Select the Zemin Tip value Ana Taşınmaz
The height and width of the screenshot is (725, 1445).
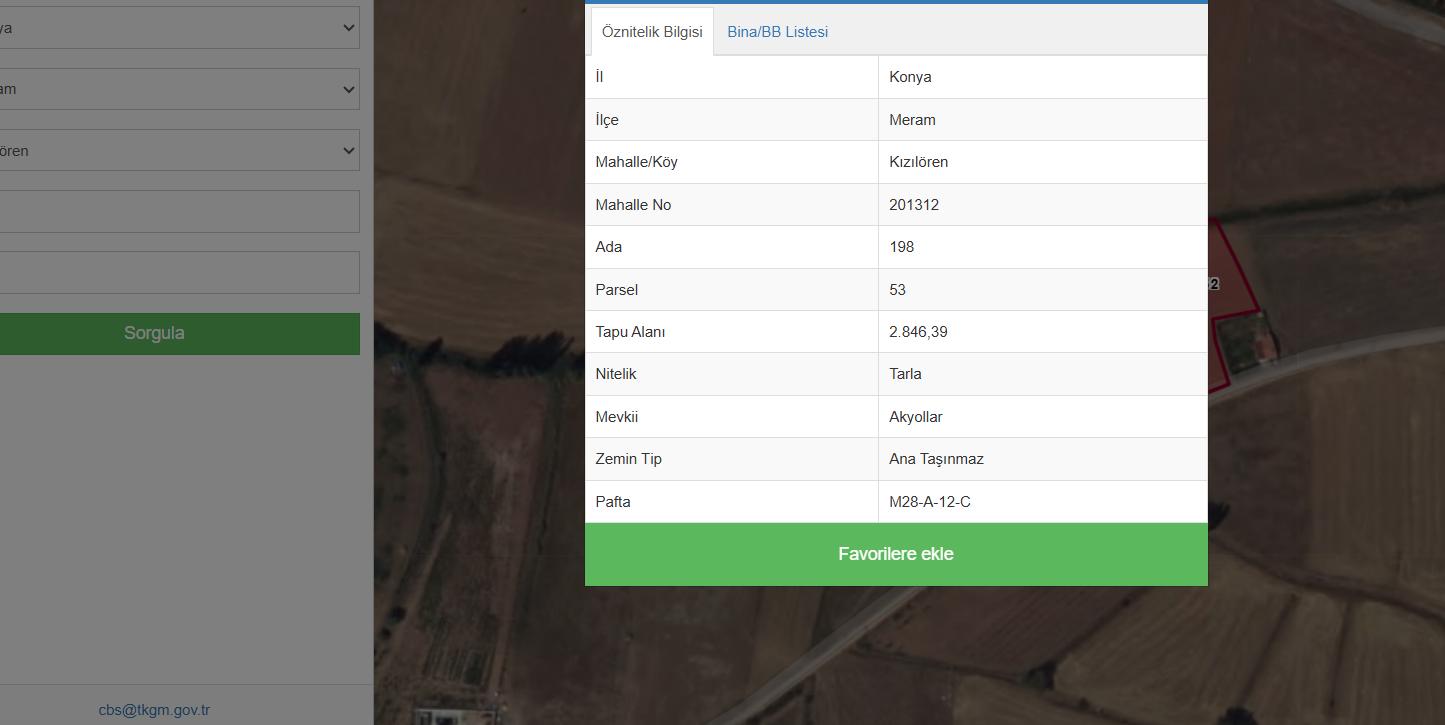tap(936, 459)
